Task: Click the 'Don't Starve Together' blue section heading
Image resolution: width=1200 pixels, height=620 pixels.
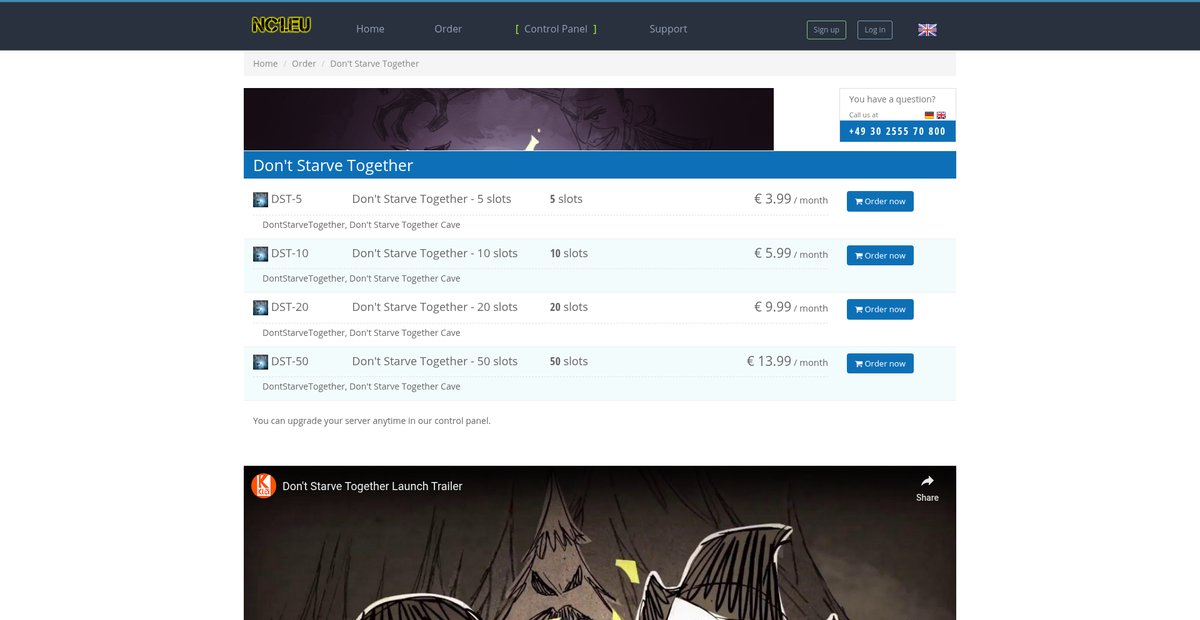Action: [x=600, y=165]
